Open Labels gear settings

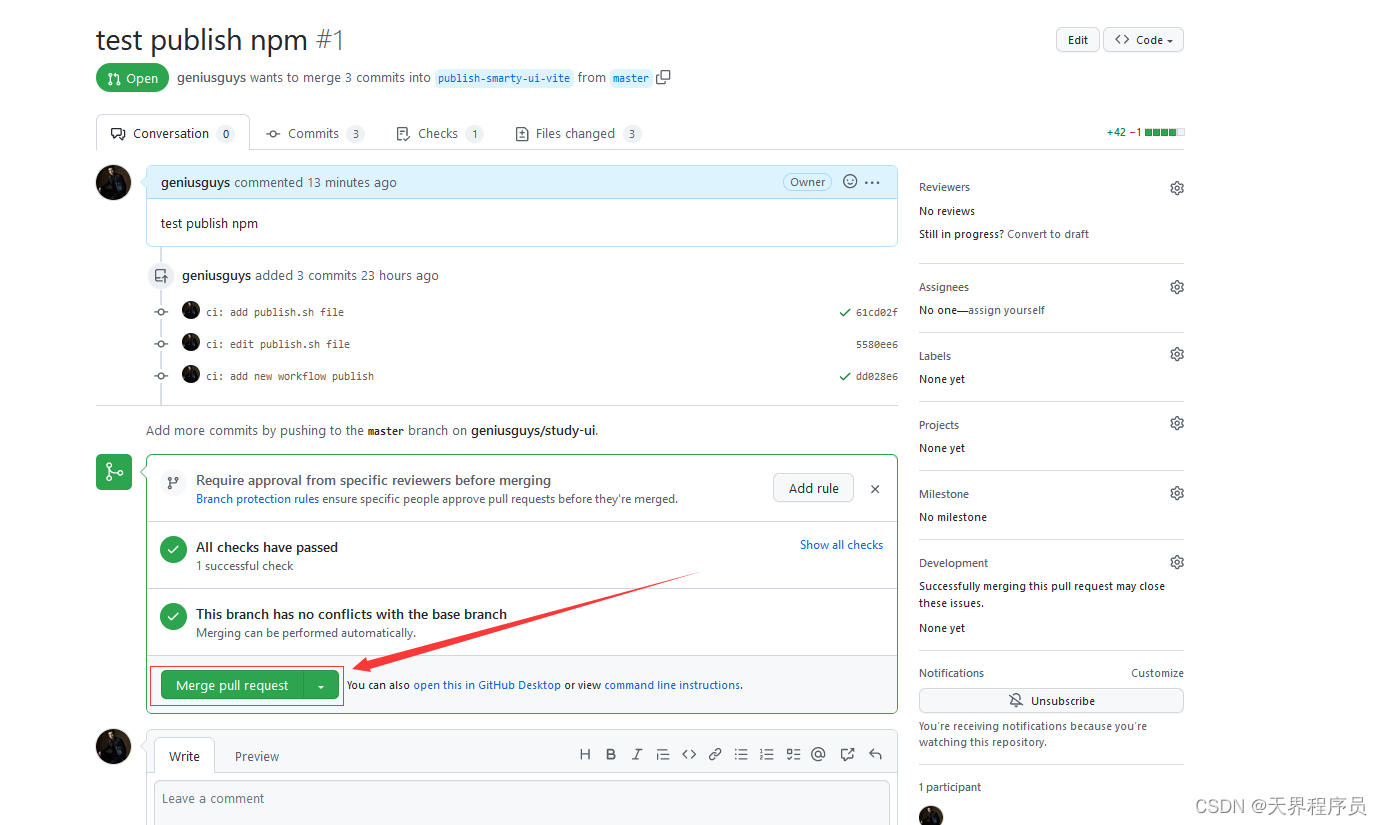click(x=1177, y=354)
